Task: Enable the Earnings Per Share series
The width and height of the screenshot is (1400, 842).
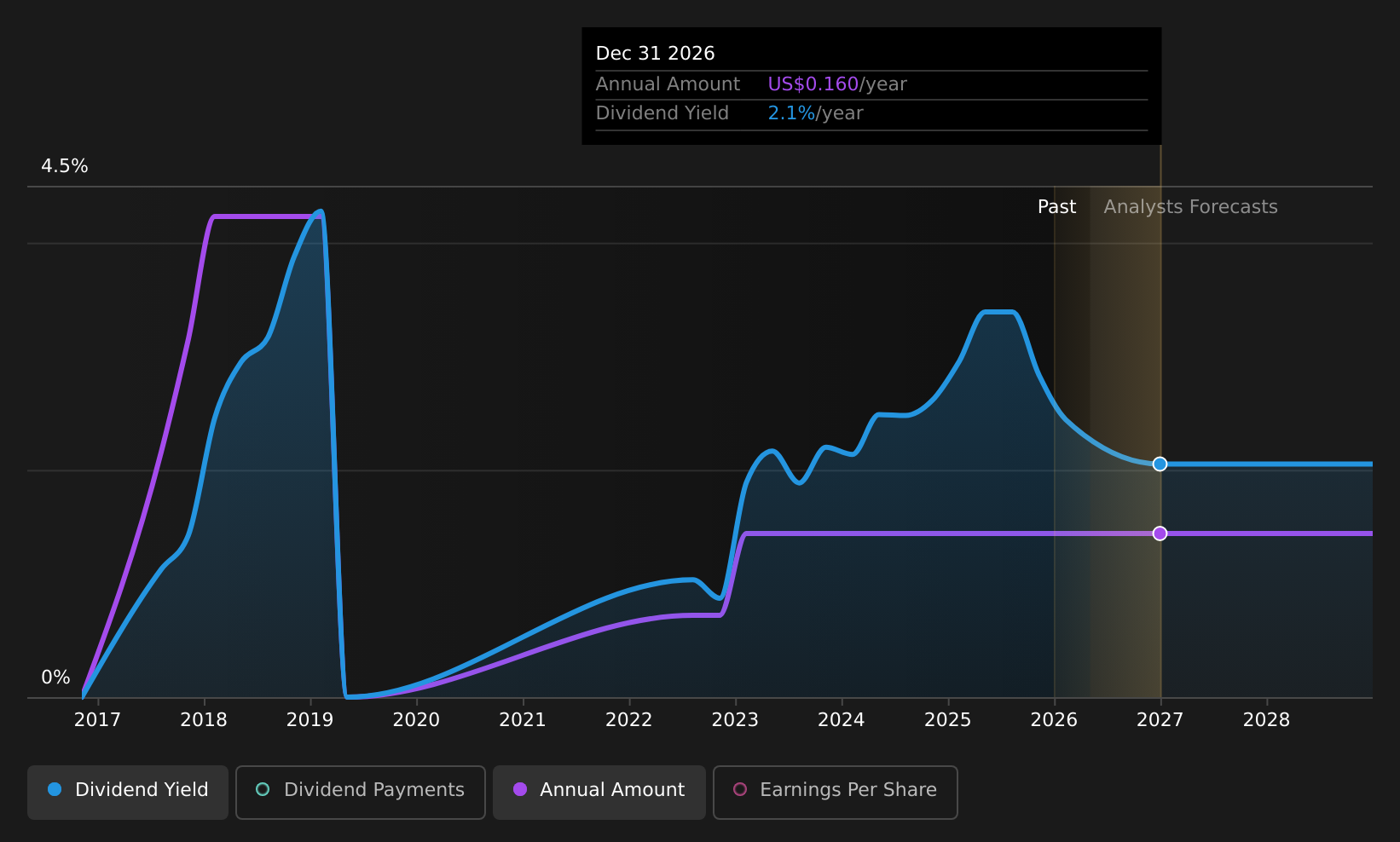Action: tap(836, 792)
